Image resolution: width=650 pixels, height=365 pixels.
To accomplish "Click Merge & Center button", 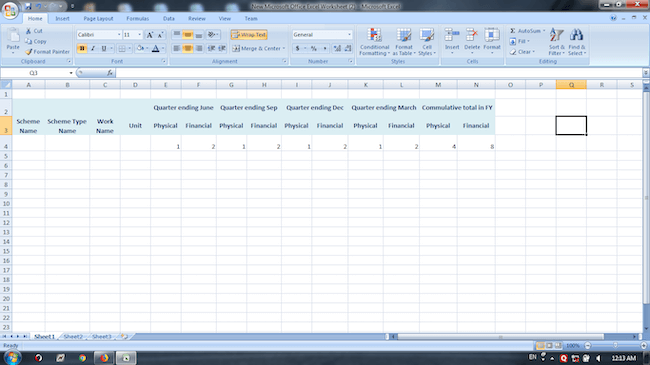I will coord(256,49).
